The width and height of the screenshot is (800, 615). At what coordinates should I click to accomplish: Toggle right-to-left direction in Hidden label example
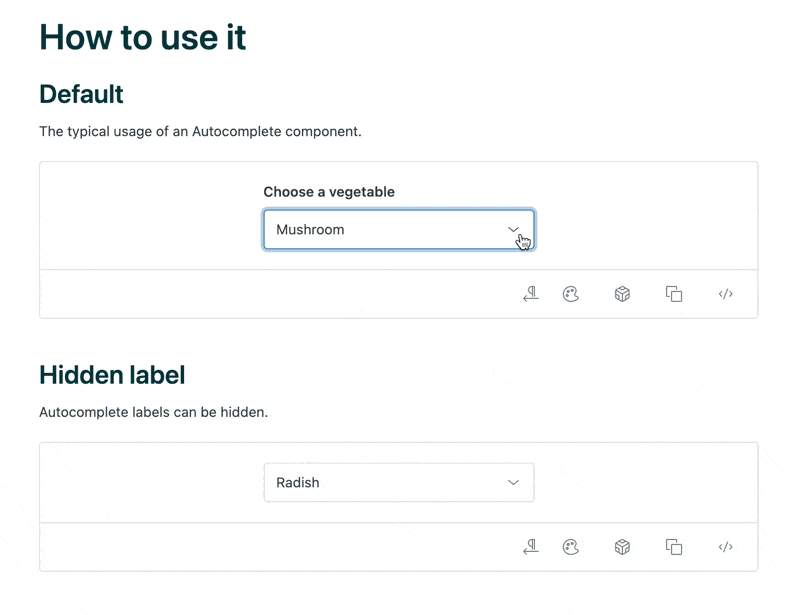click(531, 547)
